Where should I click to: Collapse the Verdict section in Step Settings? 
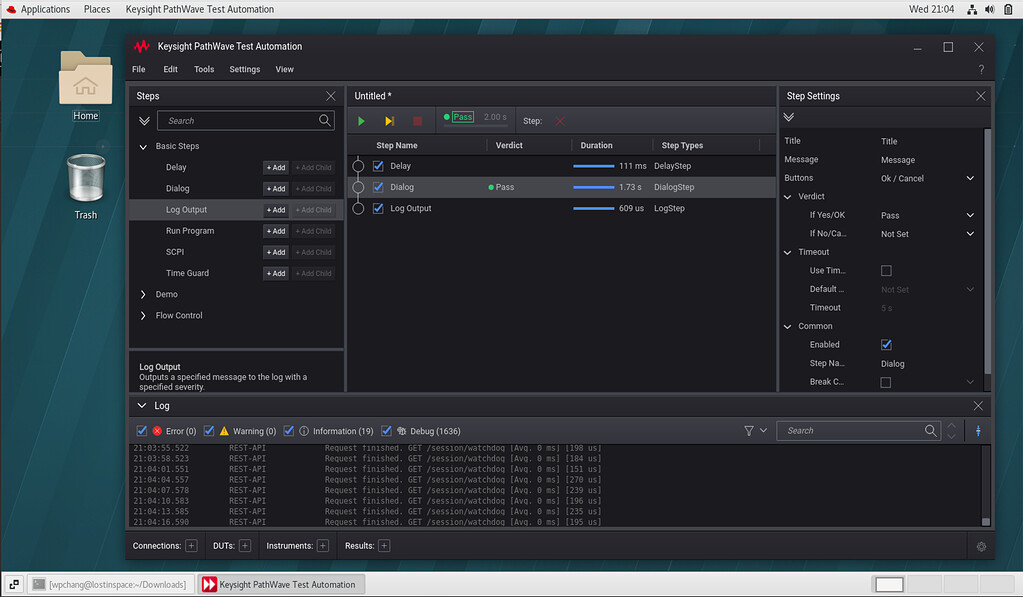[789, 196]
